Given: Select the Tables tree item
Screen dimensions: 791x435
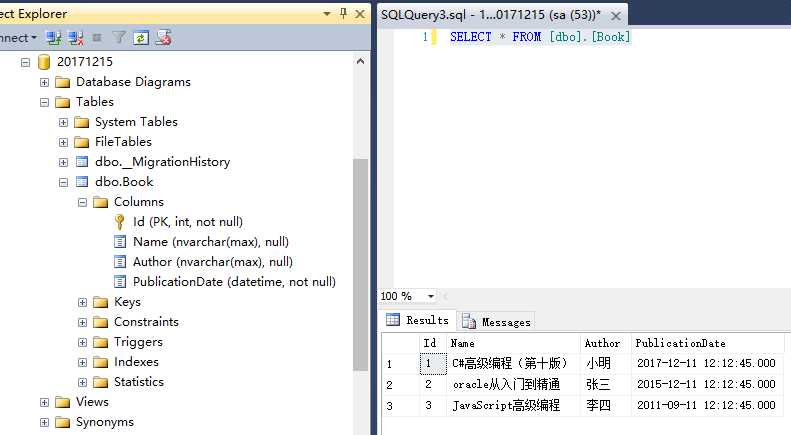Looking at the screenshot, I should [x=94, y=102].
